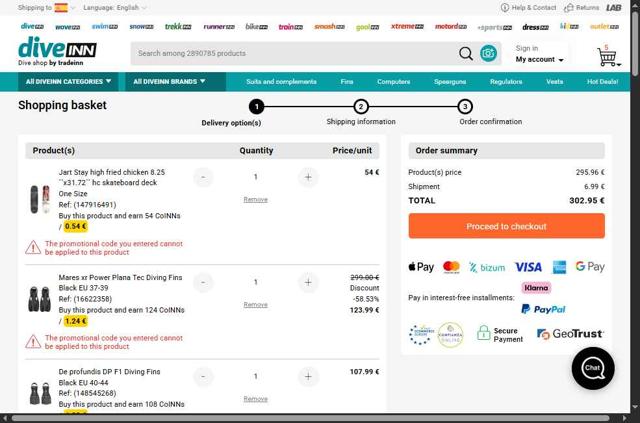Open the diveinn brand strip logo
The height and width of the screenshot is (423, 640).
[32, 26]
